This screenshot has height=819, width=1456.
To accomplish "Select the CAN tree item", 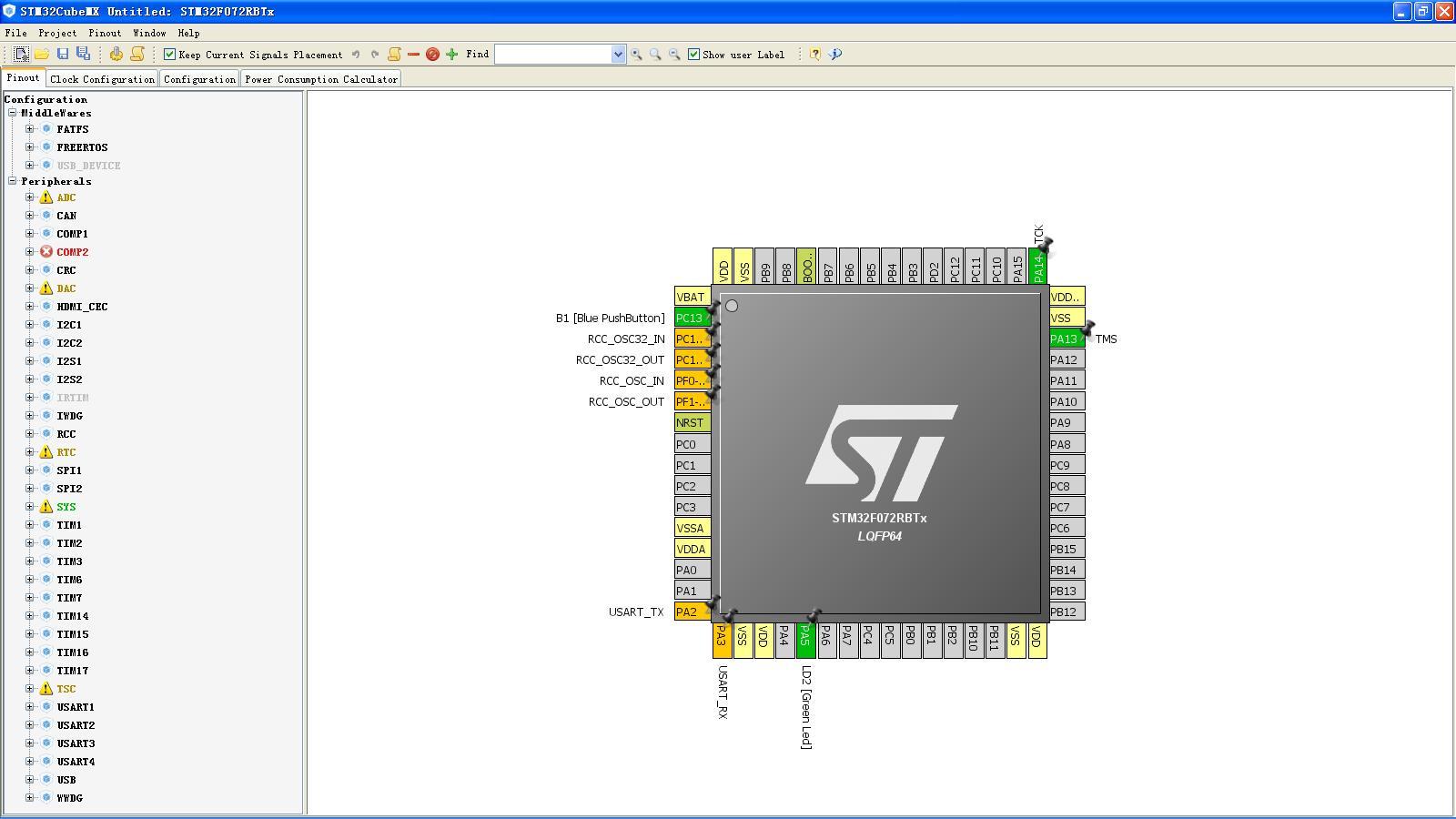I will [66, 216].
